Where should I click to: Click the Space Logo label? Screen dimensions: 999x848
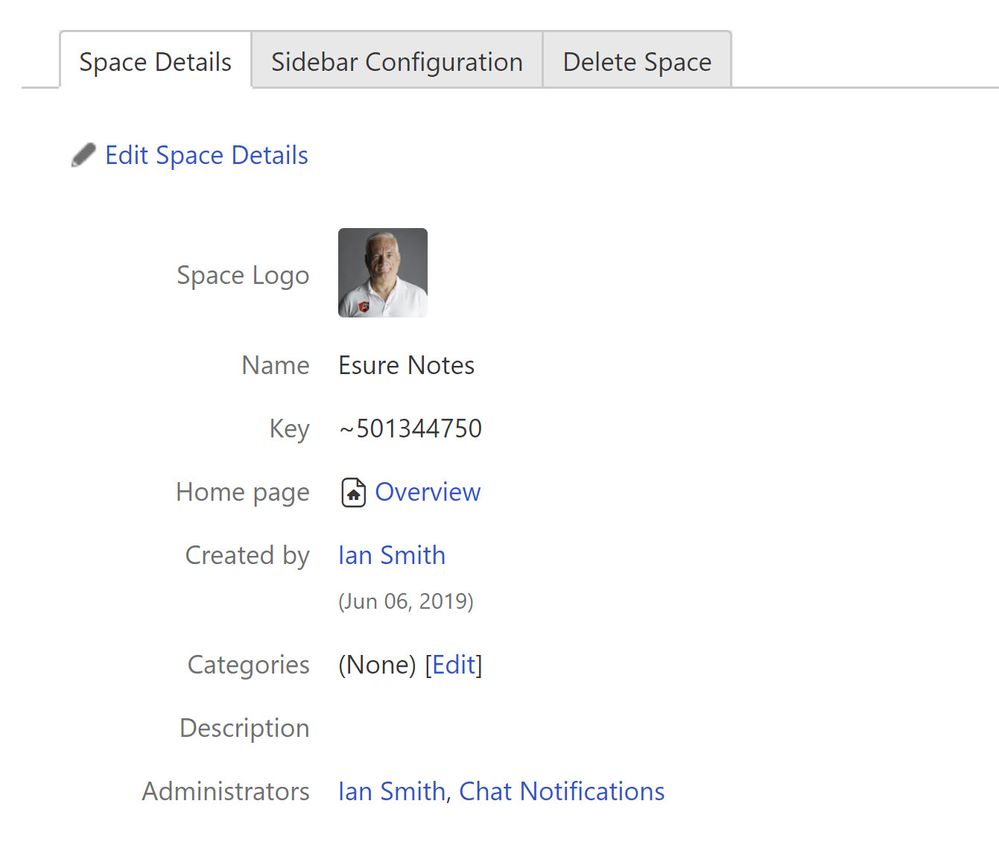pos(243,275)
